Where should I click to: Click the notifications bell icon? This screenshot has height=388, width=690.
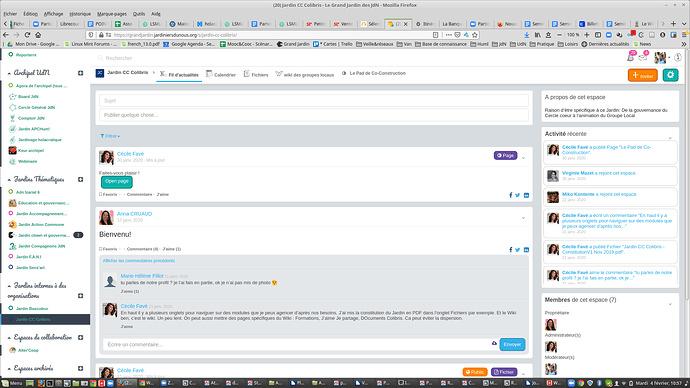(x=630, y=58)
